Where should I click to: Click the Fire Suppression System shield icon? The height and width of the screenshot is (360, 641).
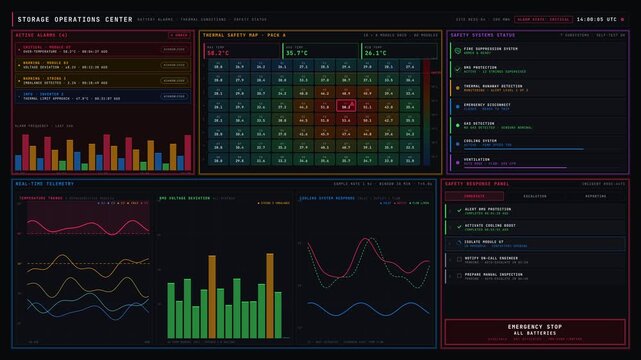[x=458, y=51]
